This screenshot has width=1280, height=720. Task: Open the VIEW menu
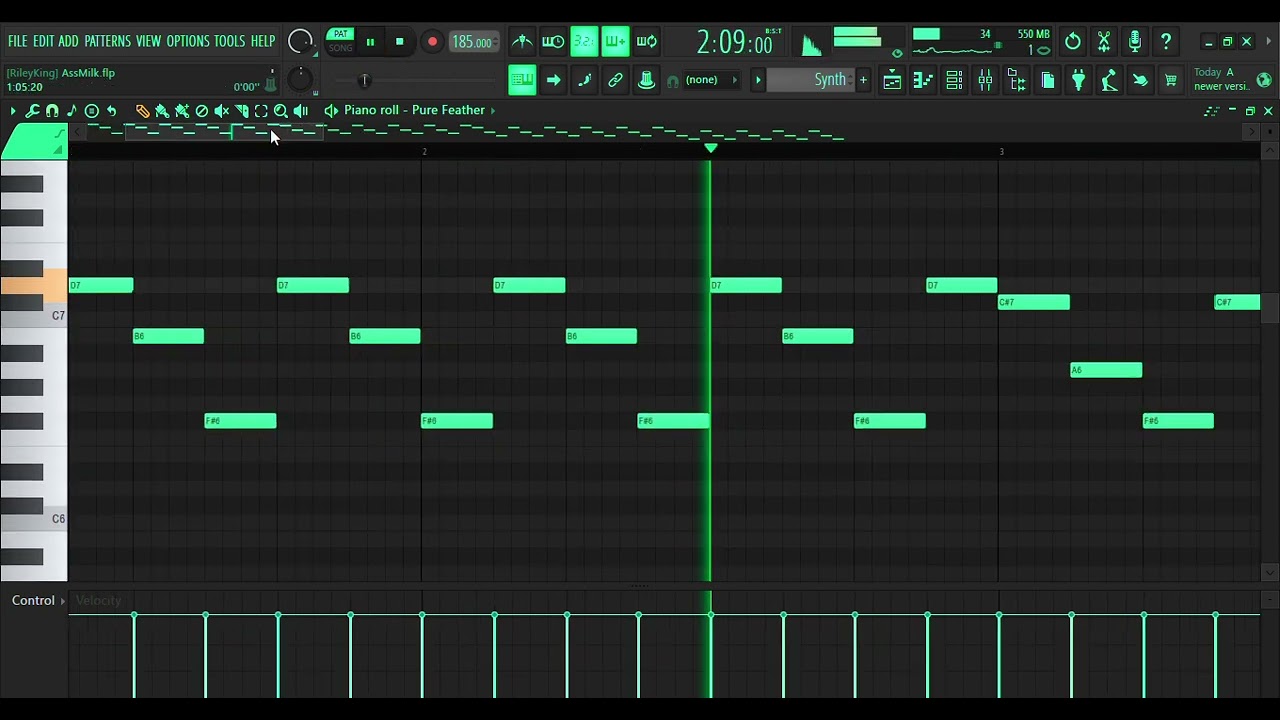click(148, 41)
